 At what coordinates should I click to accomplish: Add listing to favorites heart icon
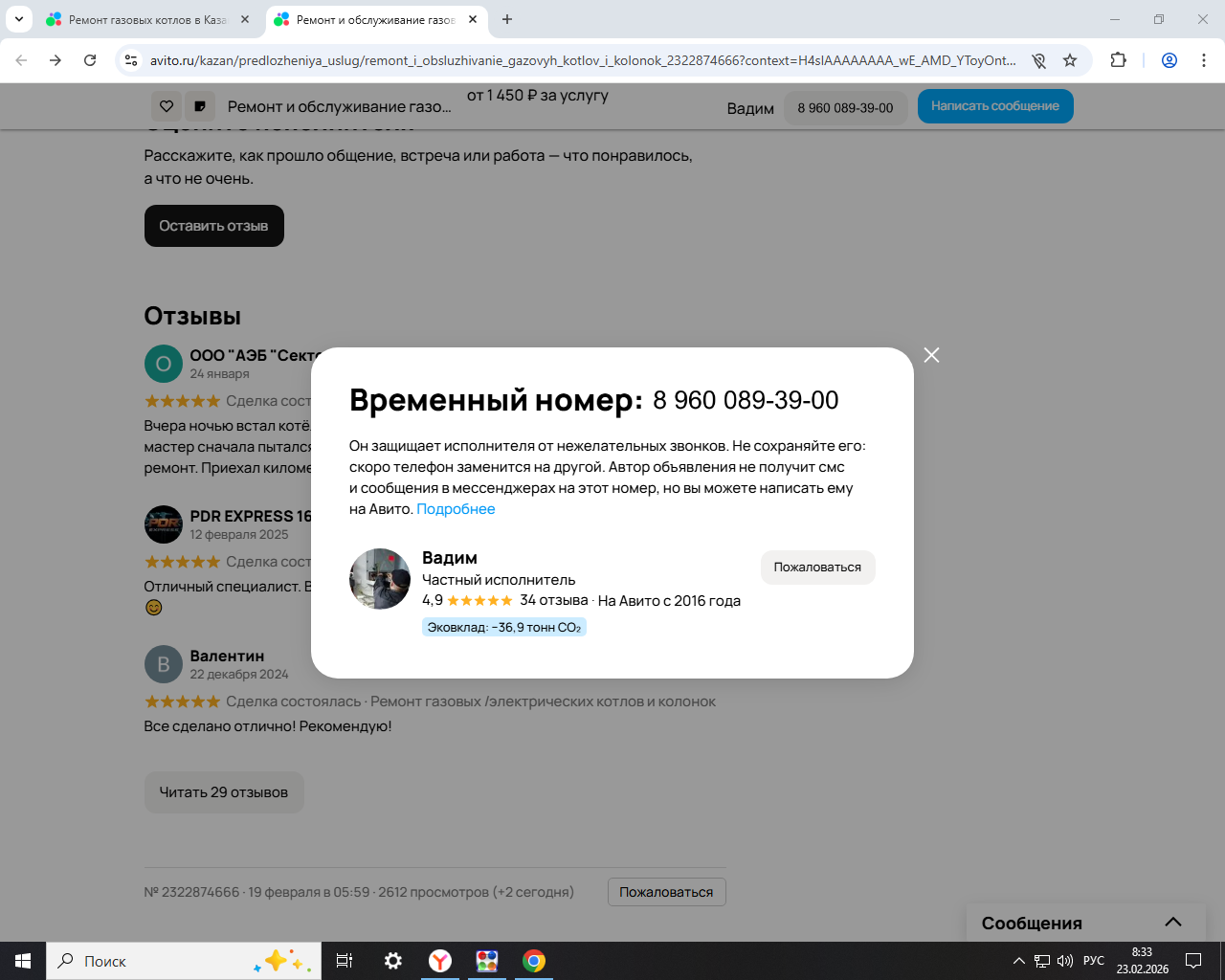click(x=167, y=106)
